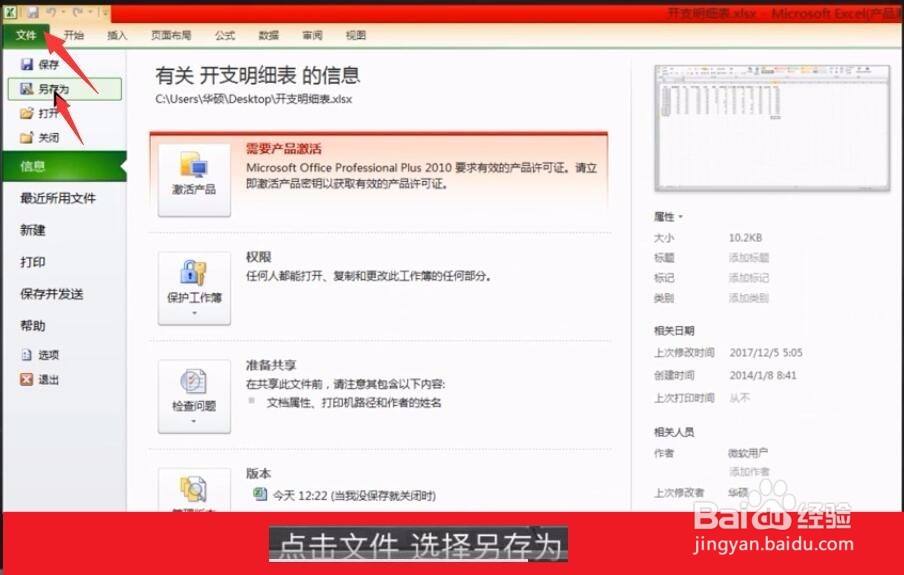The height and width of the screenshot is (575, 904).
Task: Click the 版本 section heading
Action: [x=258, y=473]
